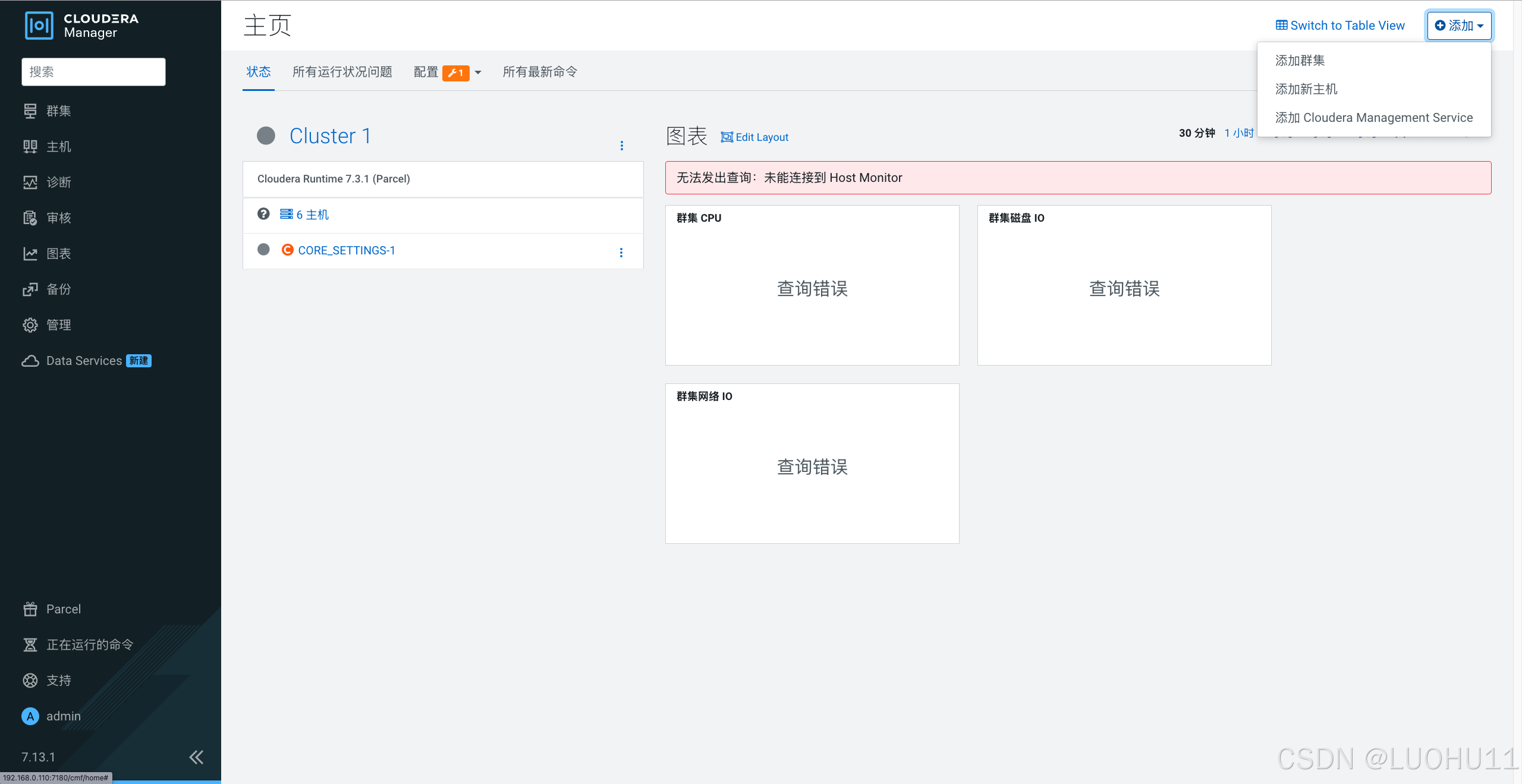Image resolution: width=1522 pixels, height=784 pixels.
Task: Open the 审核 audit icon
Action: [x=30, y=218]
